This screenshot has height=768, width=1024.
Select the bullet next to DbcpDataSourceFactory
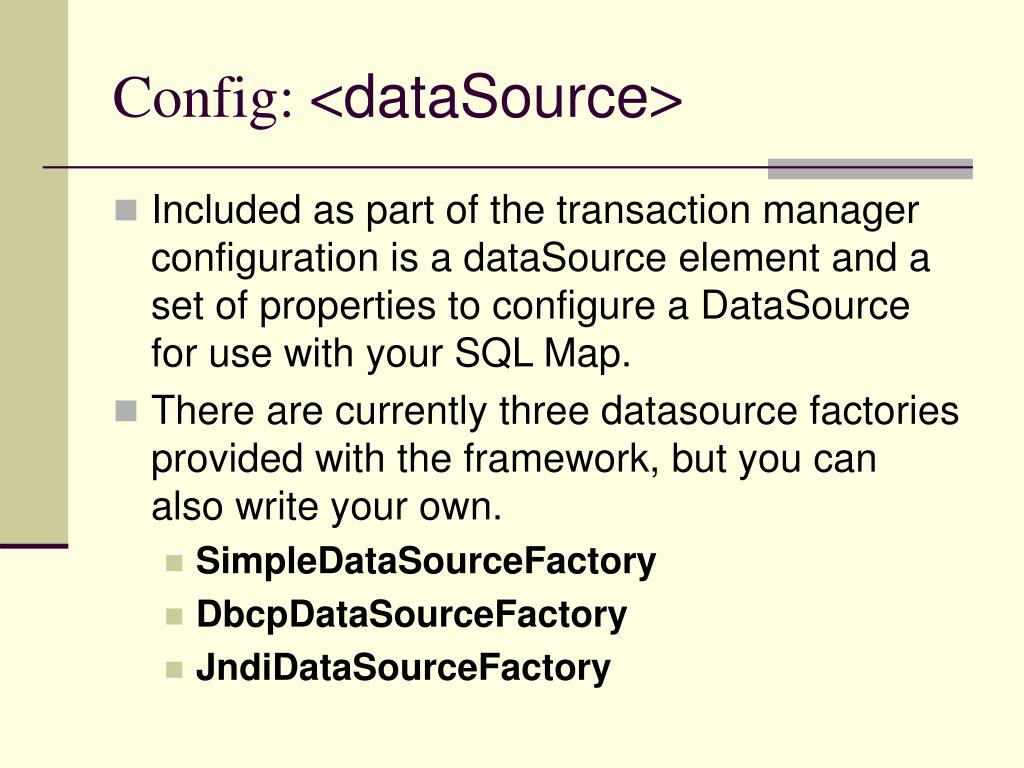pyautogui.click(x=175, y=616)
